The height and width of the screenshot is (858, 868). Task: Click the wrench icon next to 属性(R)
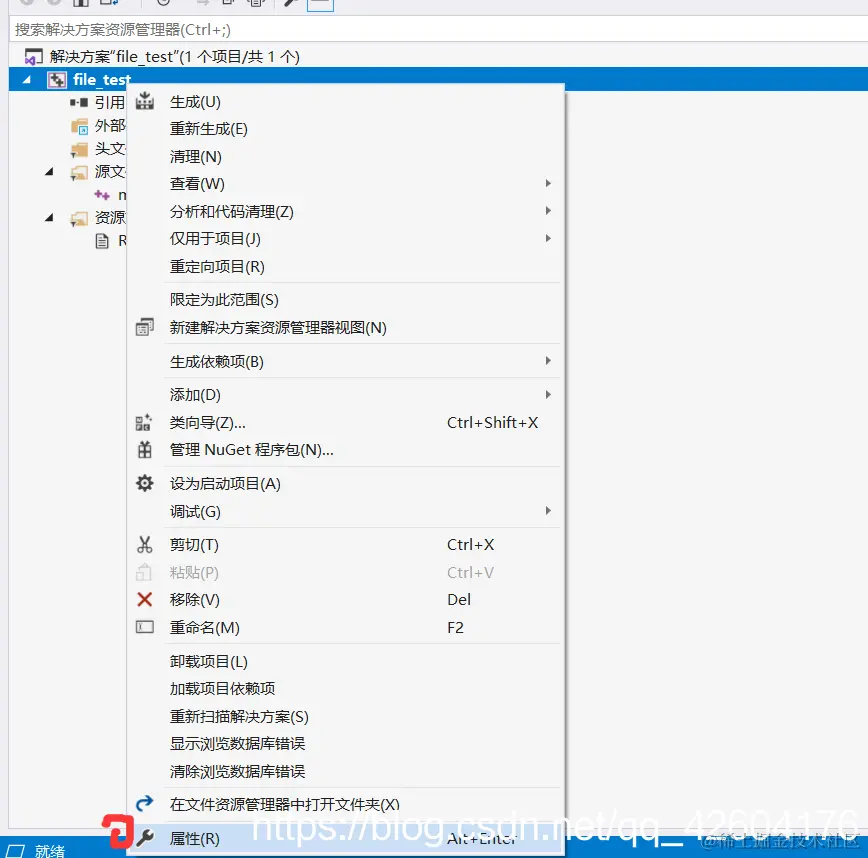(x=144, y=839)
